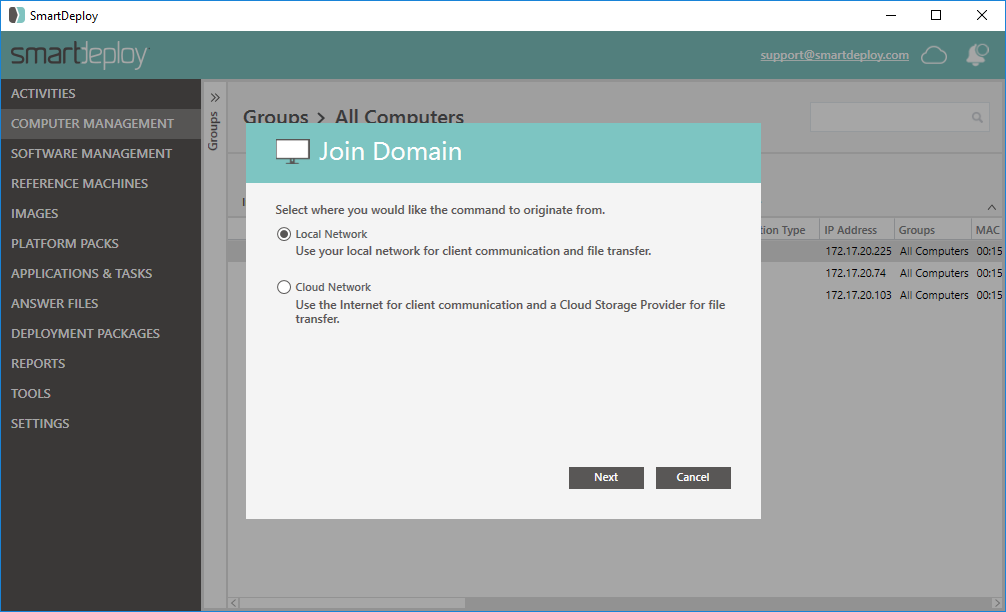The image size is (1006, 612).
Task: Open Deployment Packages
Action: pyautogui.click(x=101, y=334)
